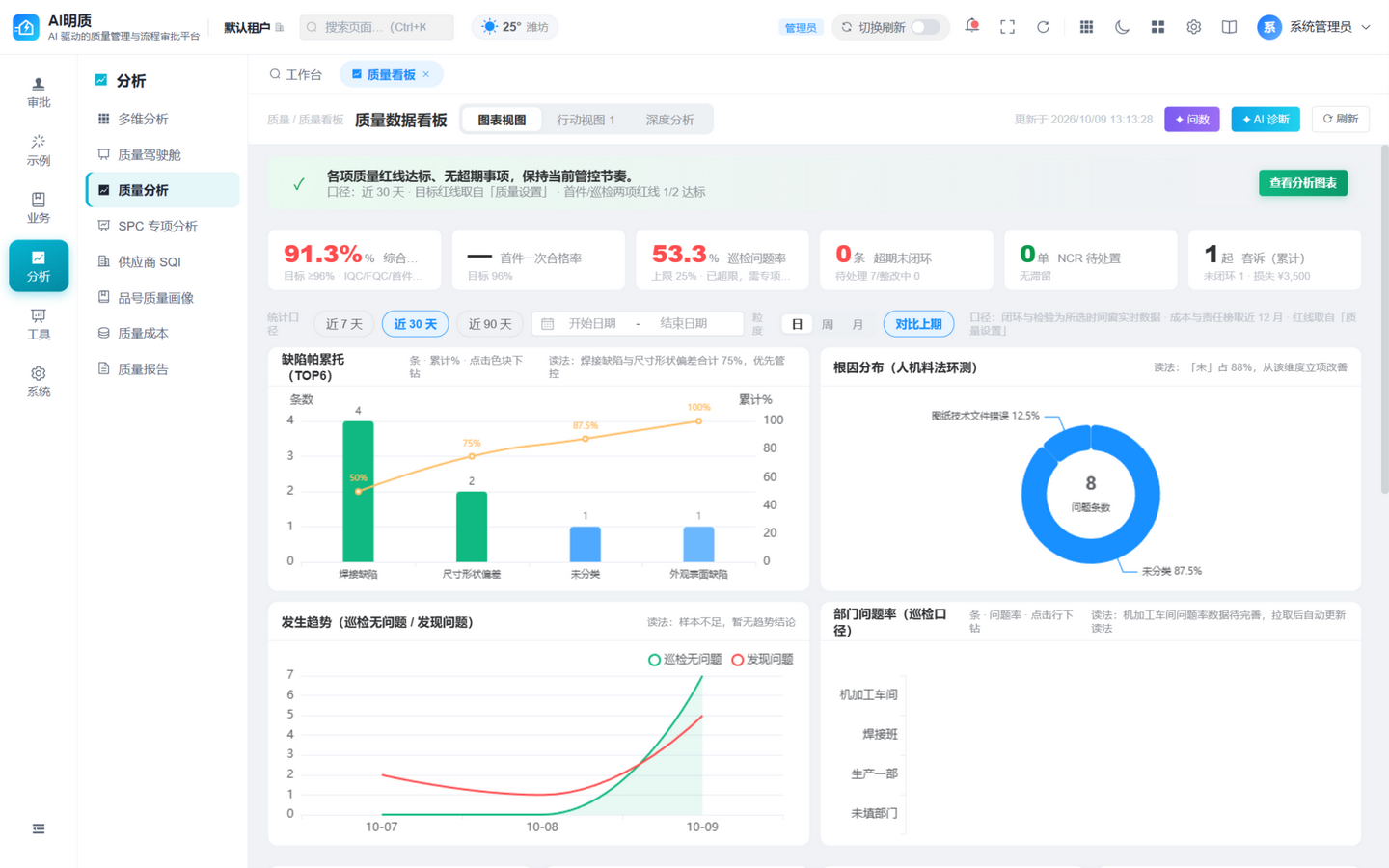The image size is (1389, 868).
Task: Click the 问数 button
Action: (1192, 119)
